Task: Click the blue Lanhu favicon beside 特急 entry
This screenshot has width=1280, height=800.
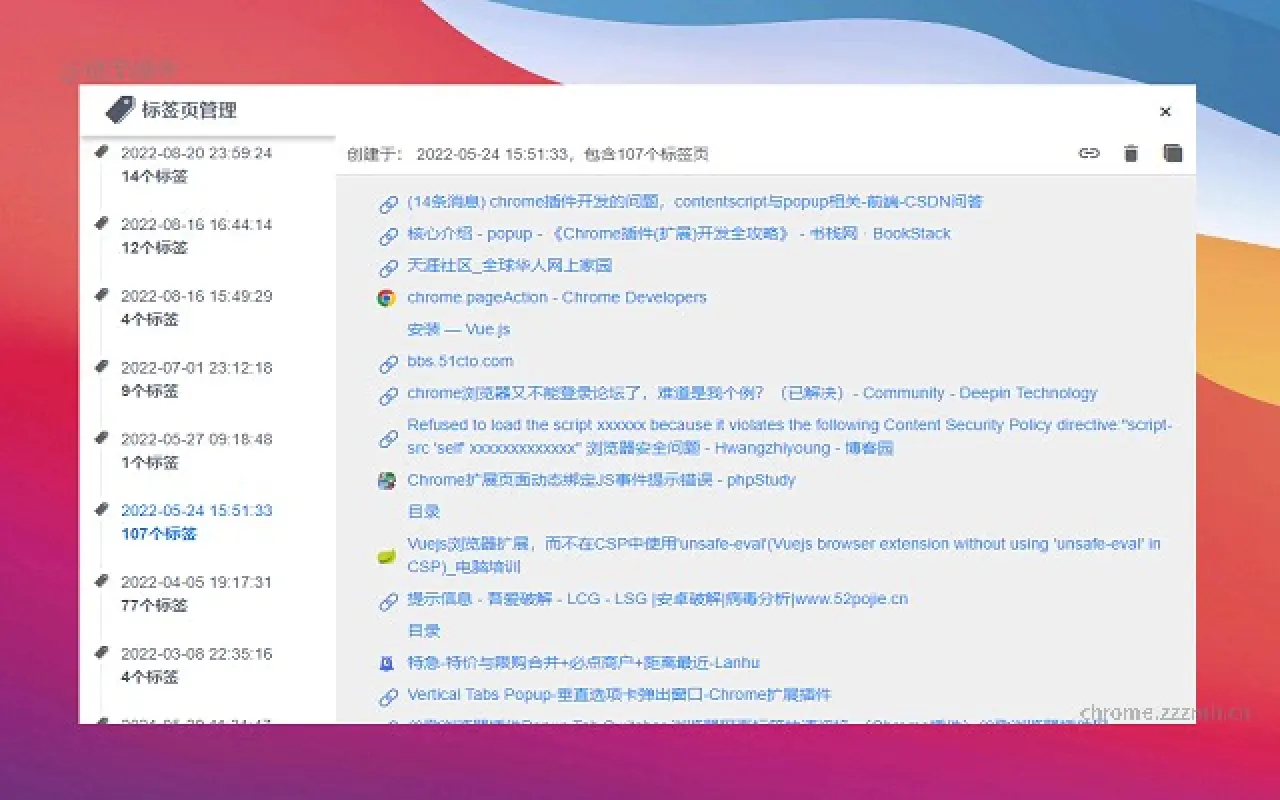Action: click(386, 662)
